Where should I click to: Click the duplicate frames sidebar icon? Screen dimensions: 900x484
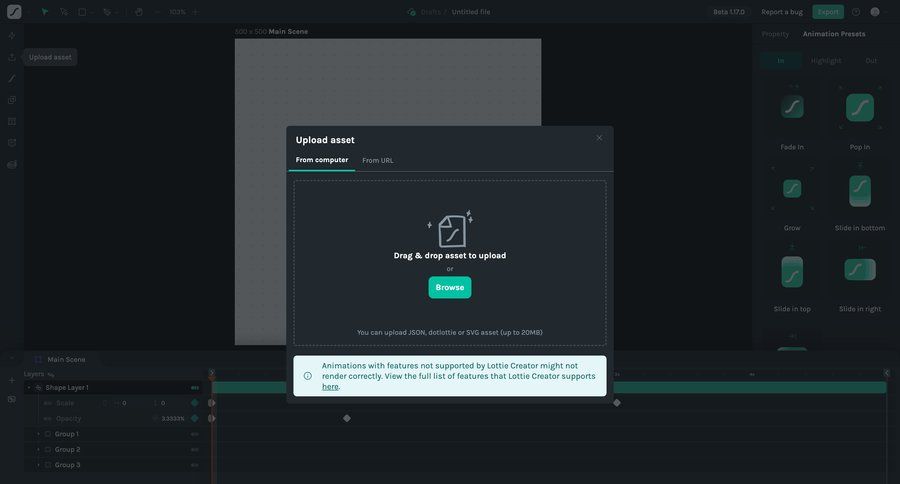point(11,100)
